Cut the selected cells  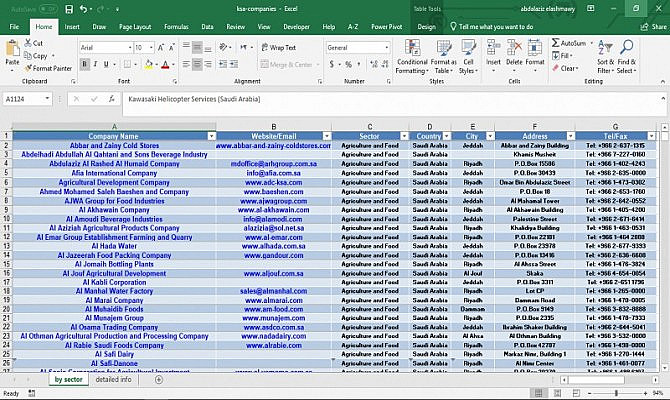coord(34,43)
